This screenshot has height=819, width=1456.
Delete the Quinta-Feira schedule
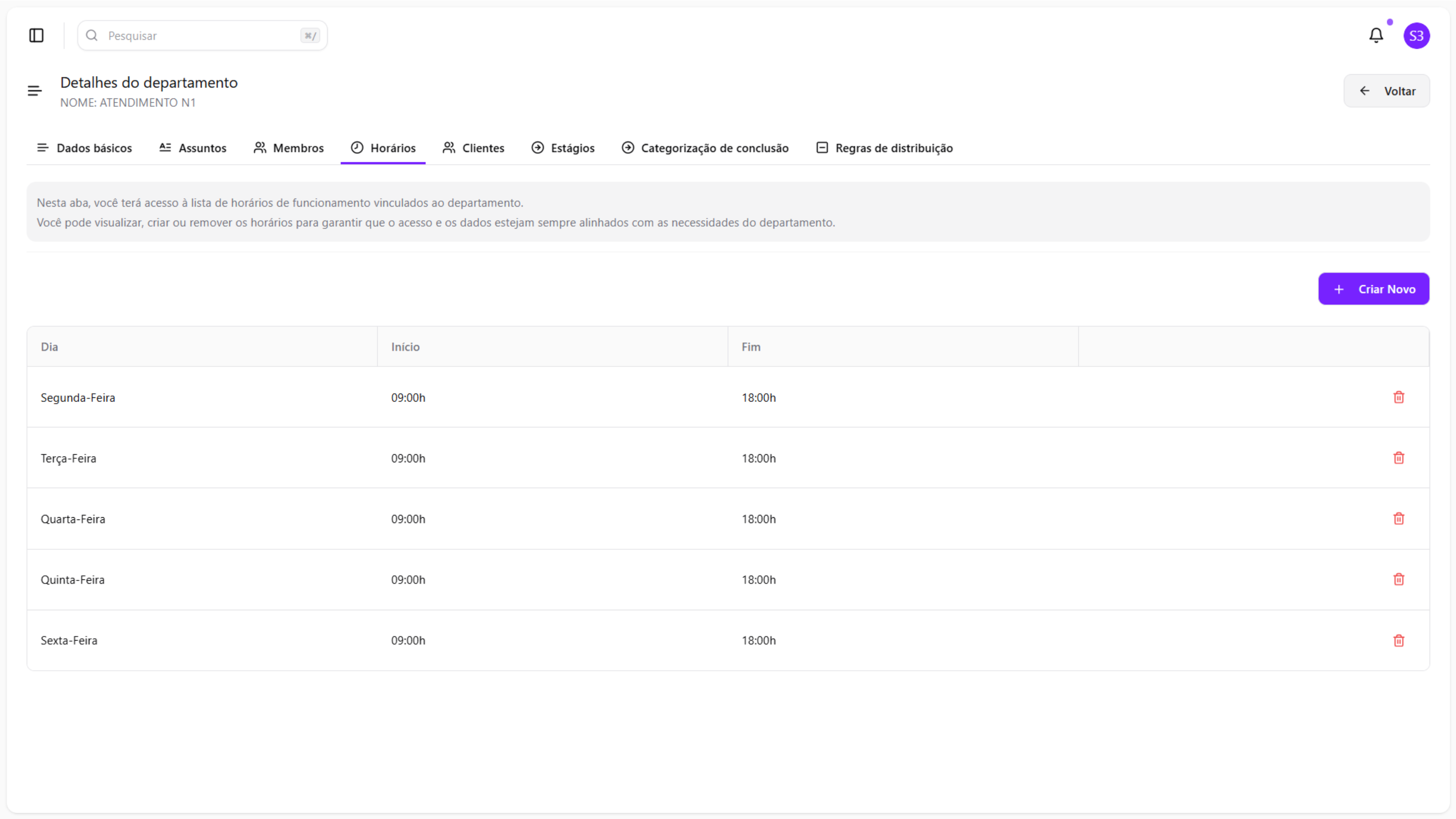[1398, 579]
